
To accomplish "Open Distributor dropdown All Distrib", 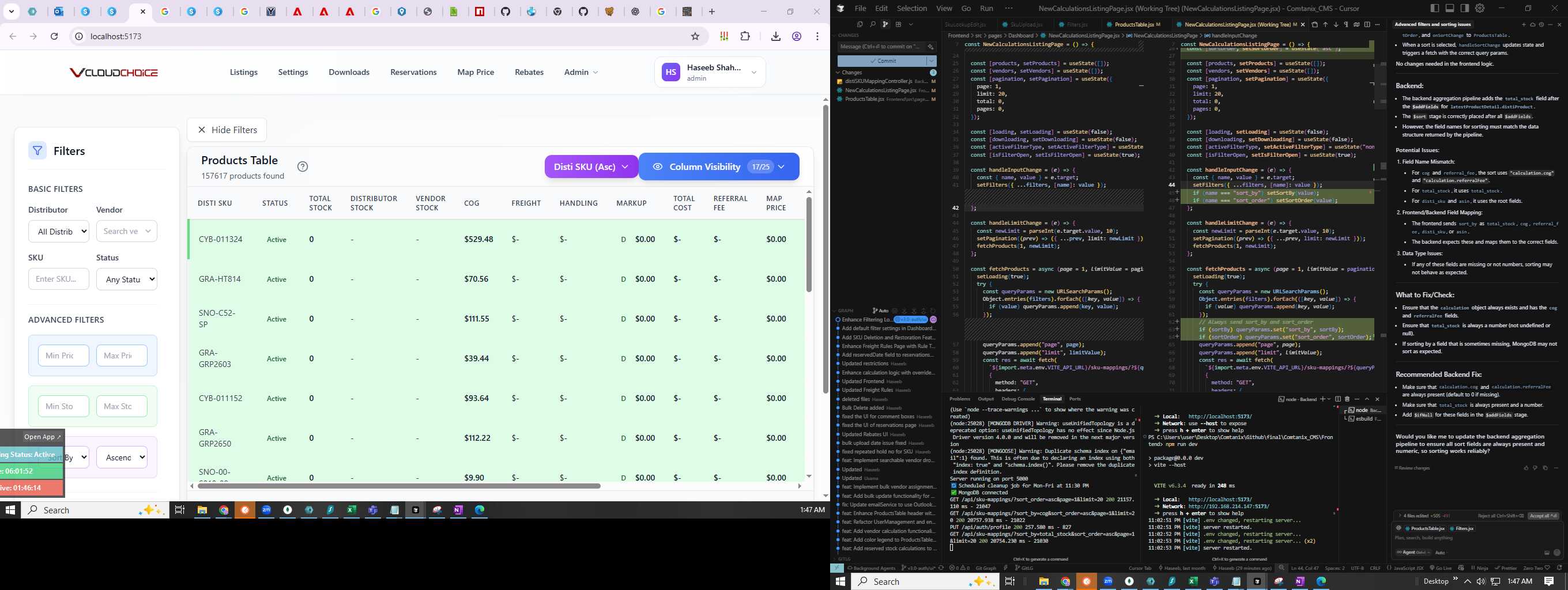I will pyautogui.click(x=58, y=231).
